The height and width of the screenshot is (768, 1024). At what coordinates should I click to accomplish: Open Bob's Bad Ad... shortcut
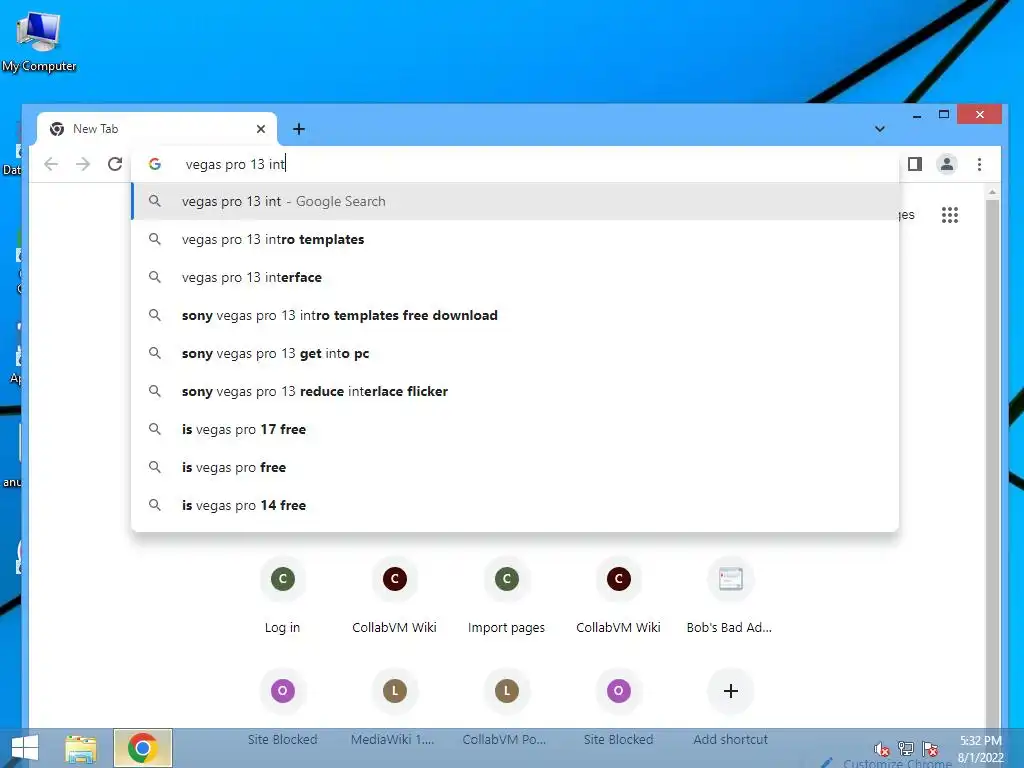[730, 596]
